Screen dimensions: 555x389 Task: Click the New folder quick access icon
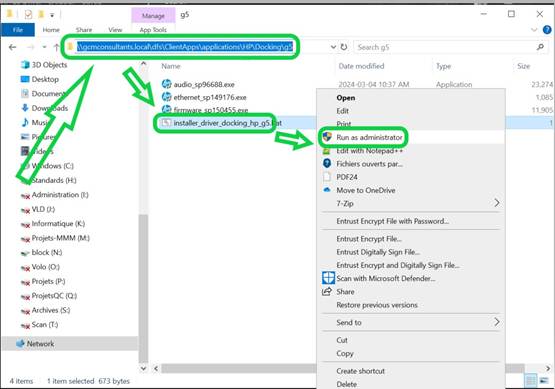click(x=41, y=14)
